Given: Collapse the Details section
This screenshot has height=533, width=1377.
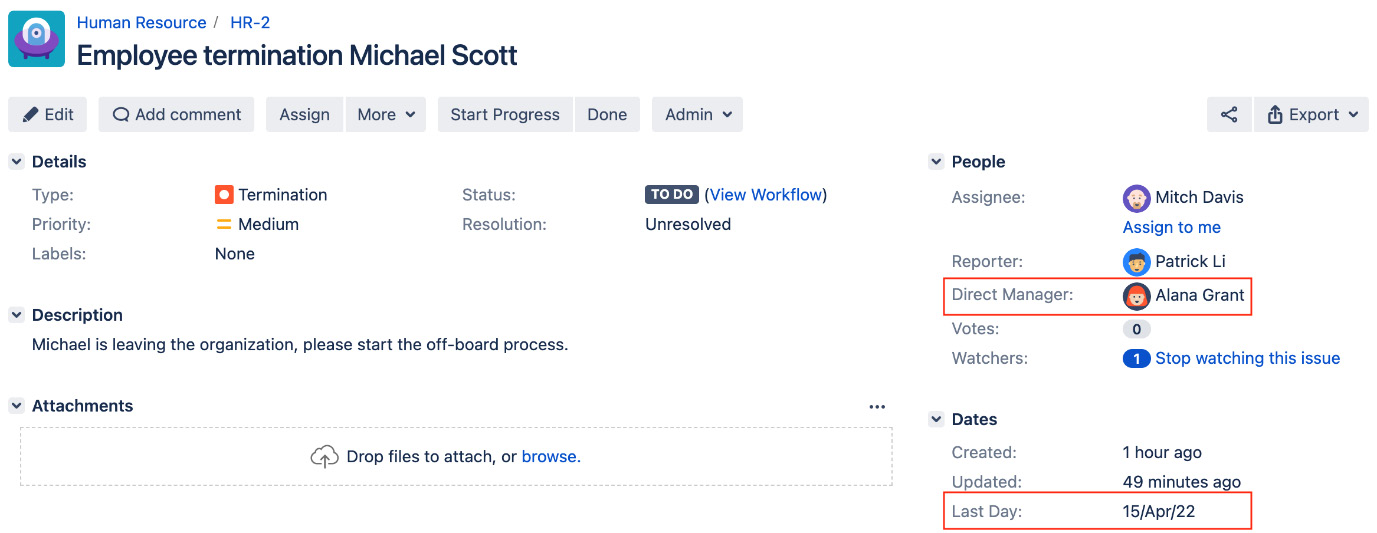Looking at the screenshot, I should (x=16, y=162).
